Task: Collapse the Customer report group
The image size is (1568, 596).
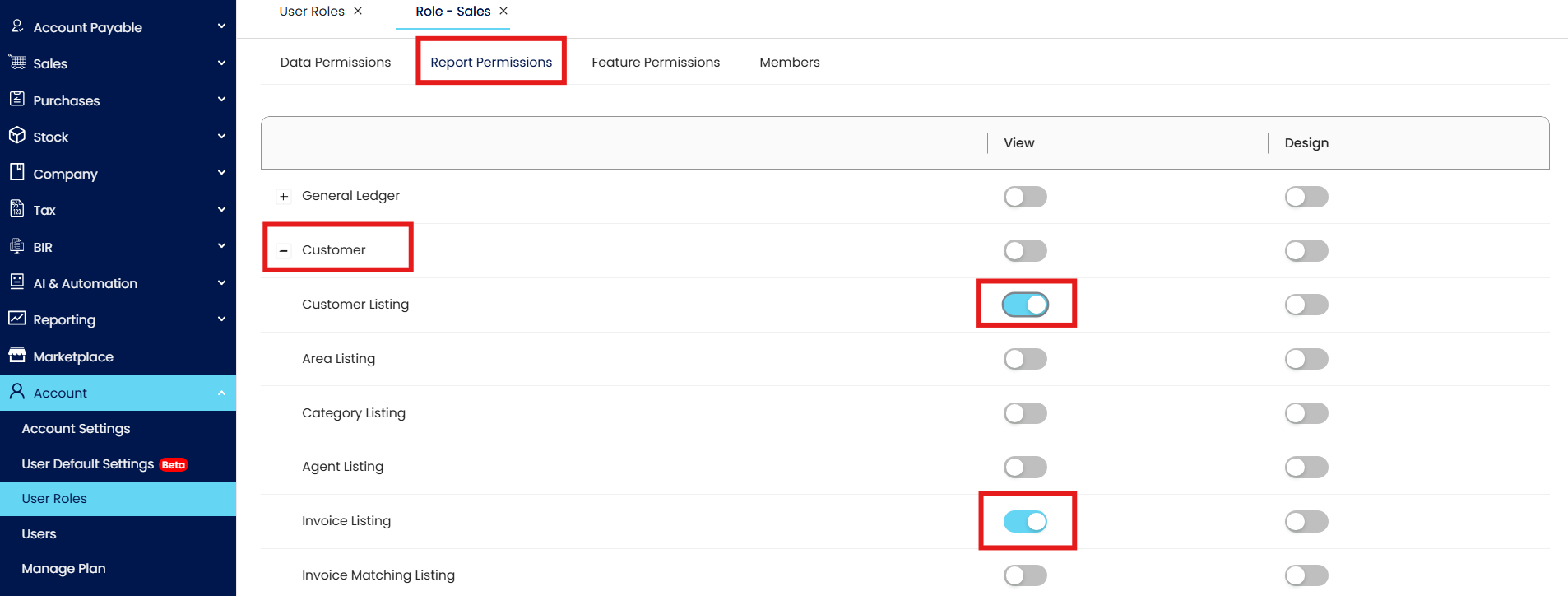Action: pos(284,251)
